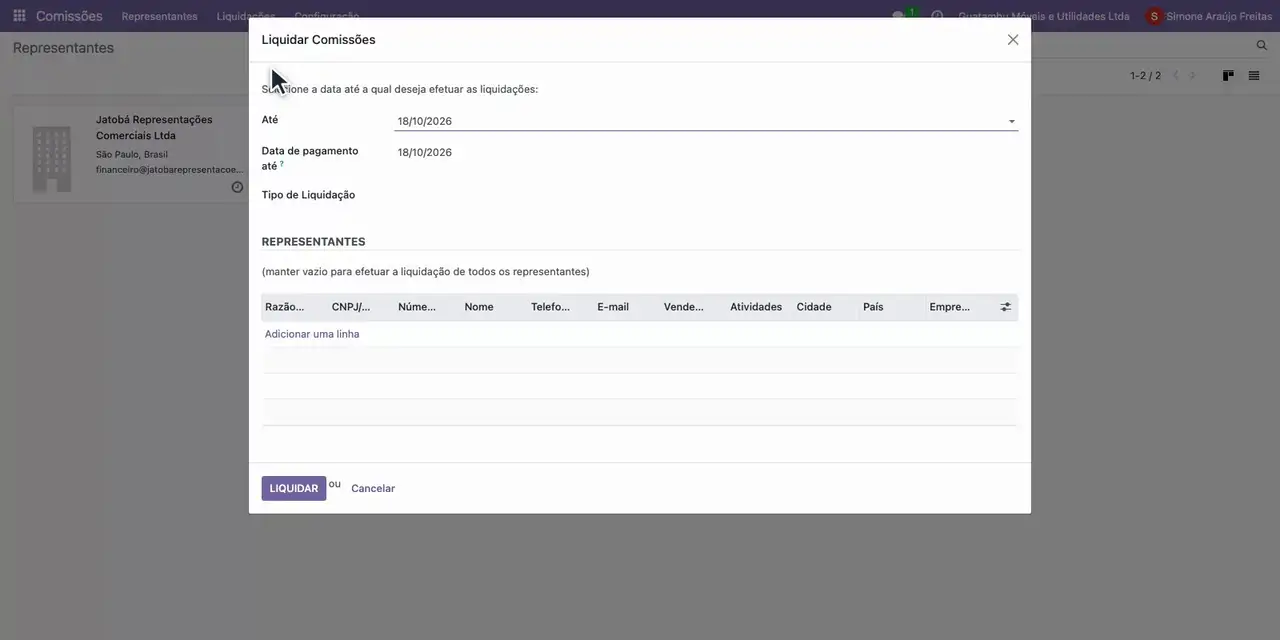Go to Comissões app home
1280x640 pixels.
click(69, 16)
